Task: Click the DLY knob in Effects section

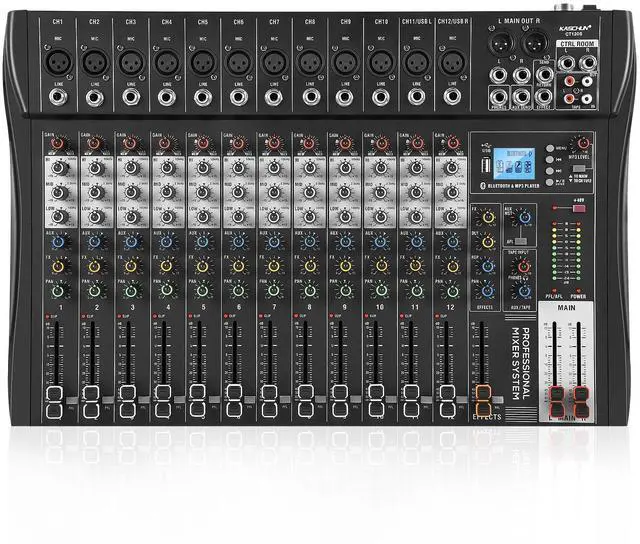Action: (x=488, y=242)
